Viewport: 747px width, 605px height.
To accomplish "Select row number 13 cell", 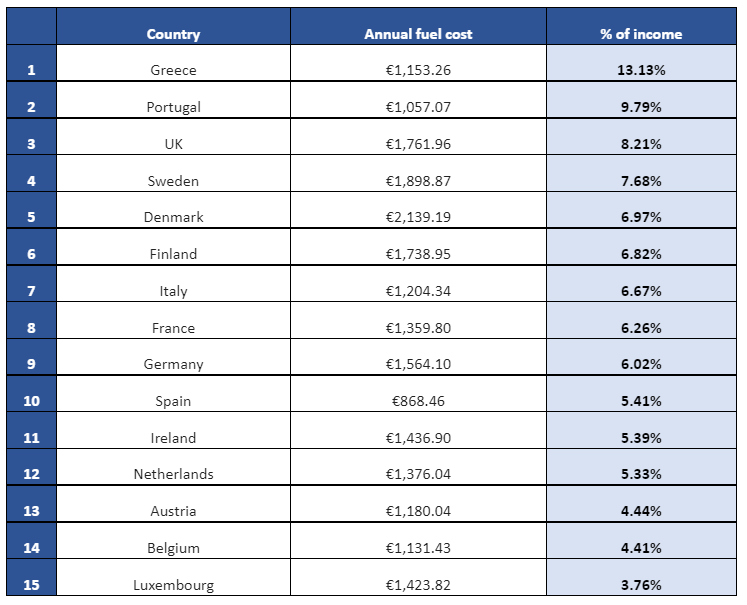I will click(31, 504).
